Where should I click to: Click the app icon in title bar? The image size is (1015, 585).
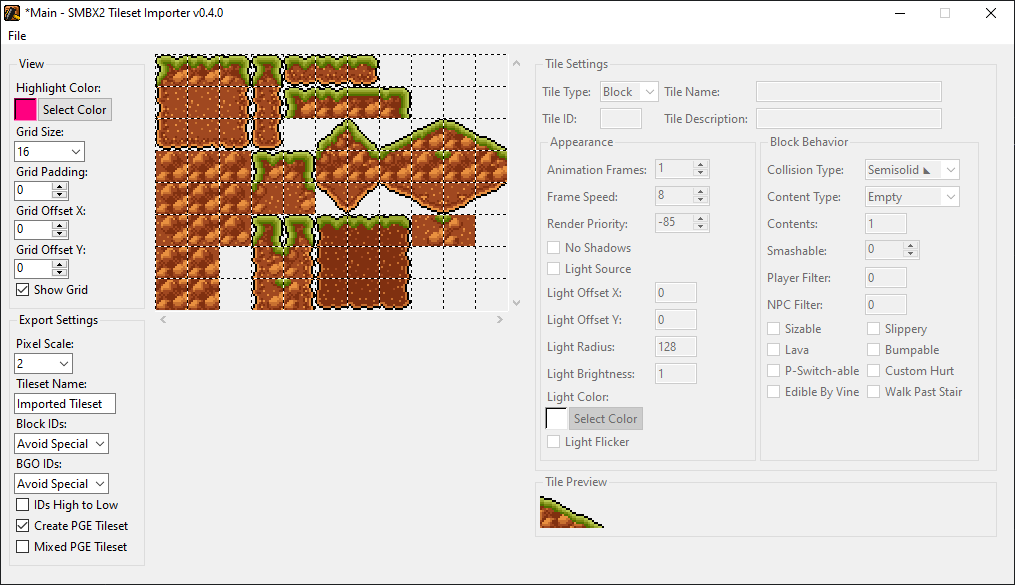pyautogui.click(x=12, y=13)
